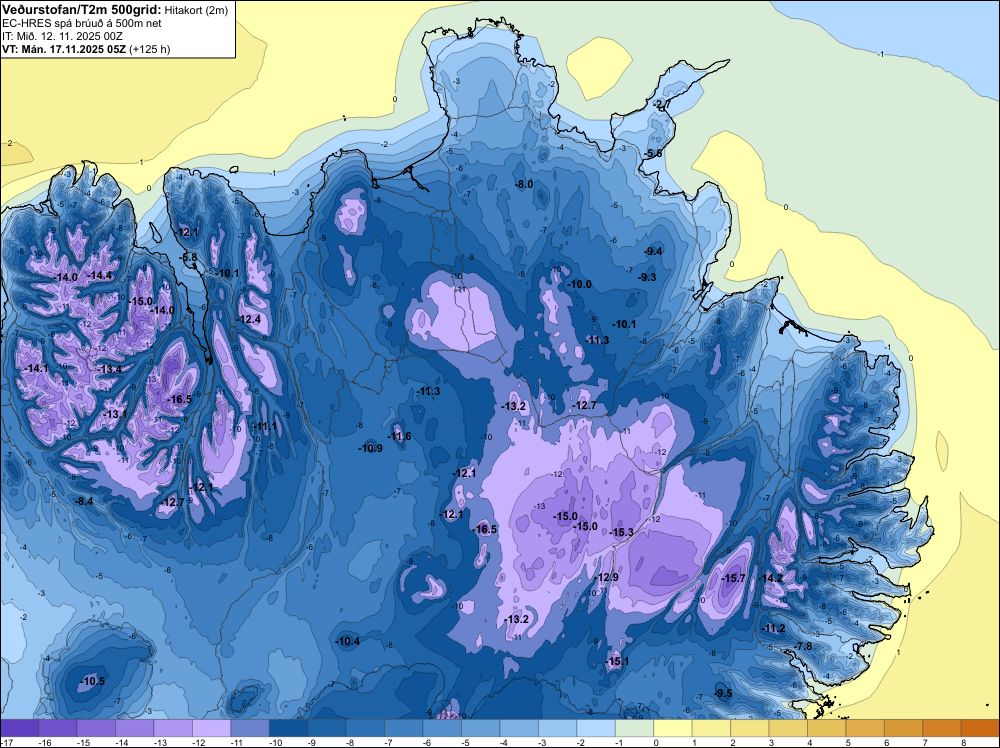Select legend swatch between -2 and -1
The height and width of the screenshot is (748, 1000).
(596, 728)
